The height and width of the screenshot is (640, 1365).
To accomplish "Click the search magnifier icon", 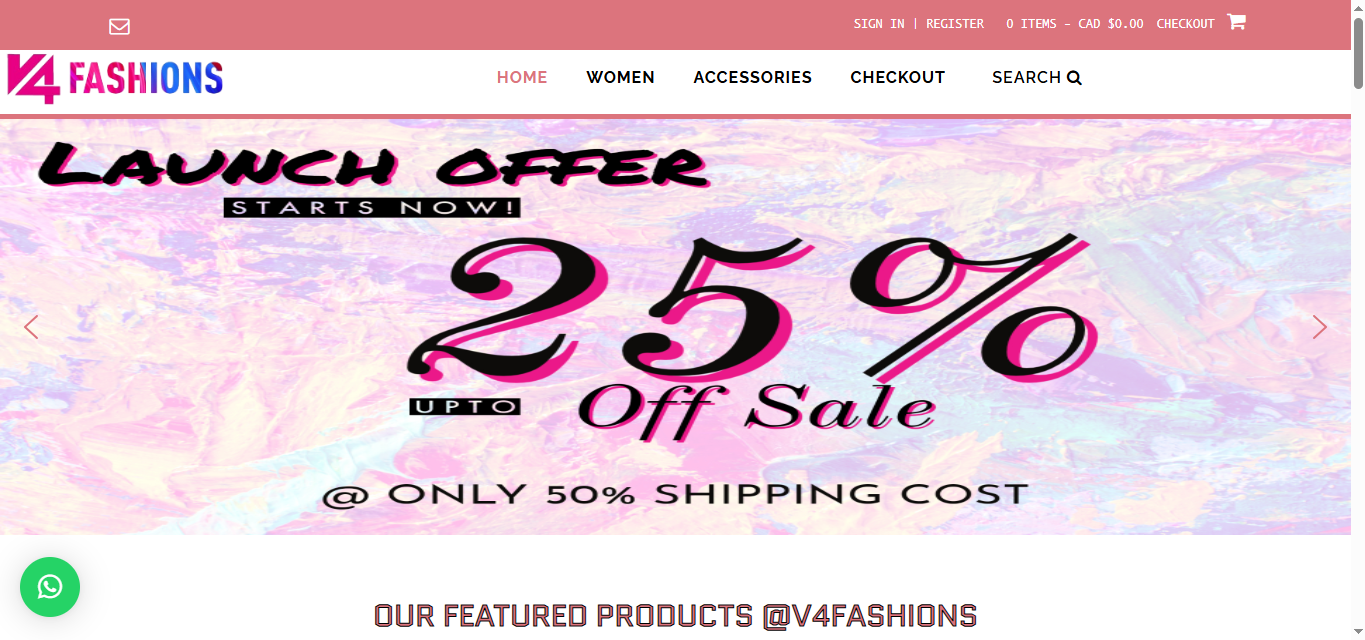I will 1074,78.
